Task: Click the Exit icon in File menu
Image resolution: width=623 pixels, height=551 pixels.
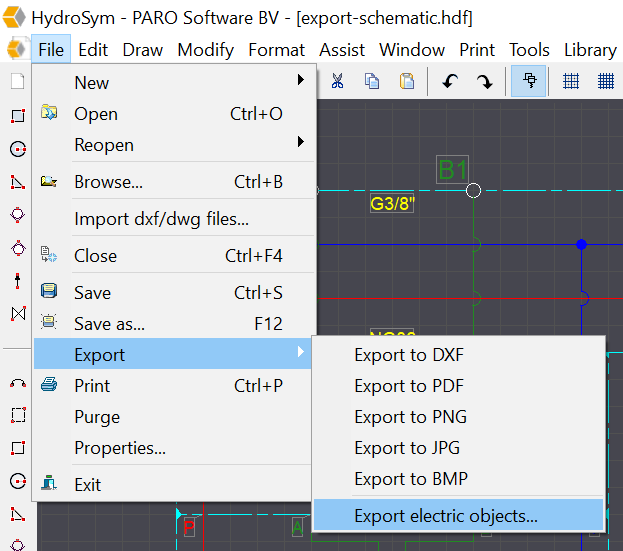Action: click(49, 483)
